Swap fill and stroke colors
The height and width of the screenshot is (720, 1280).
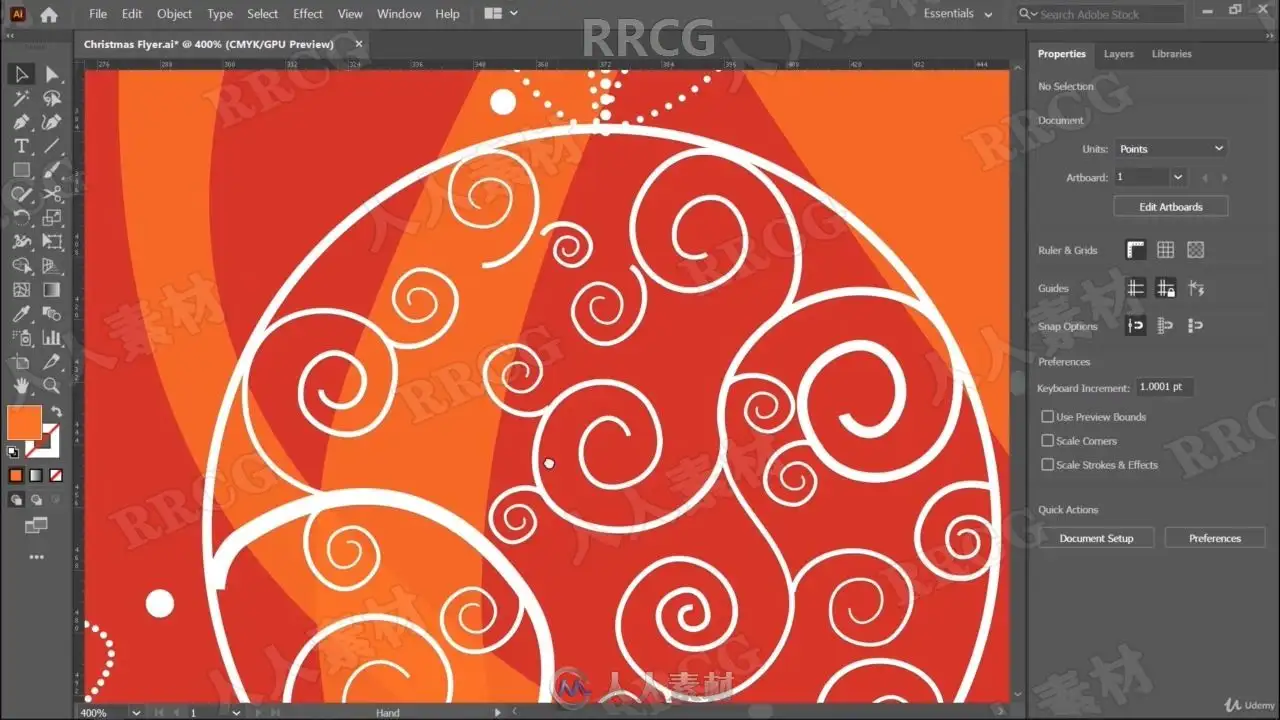pos(57,411)
